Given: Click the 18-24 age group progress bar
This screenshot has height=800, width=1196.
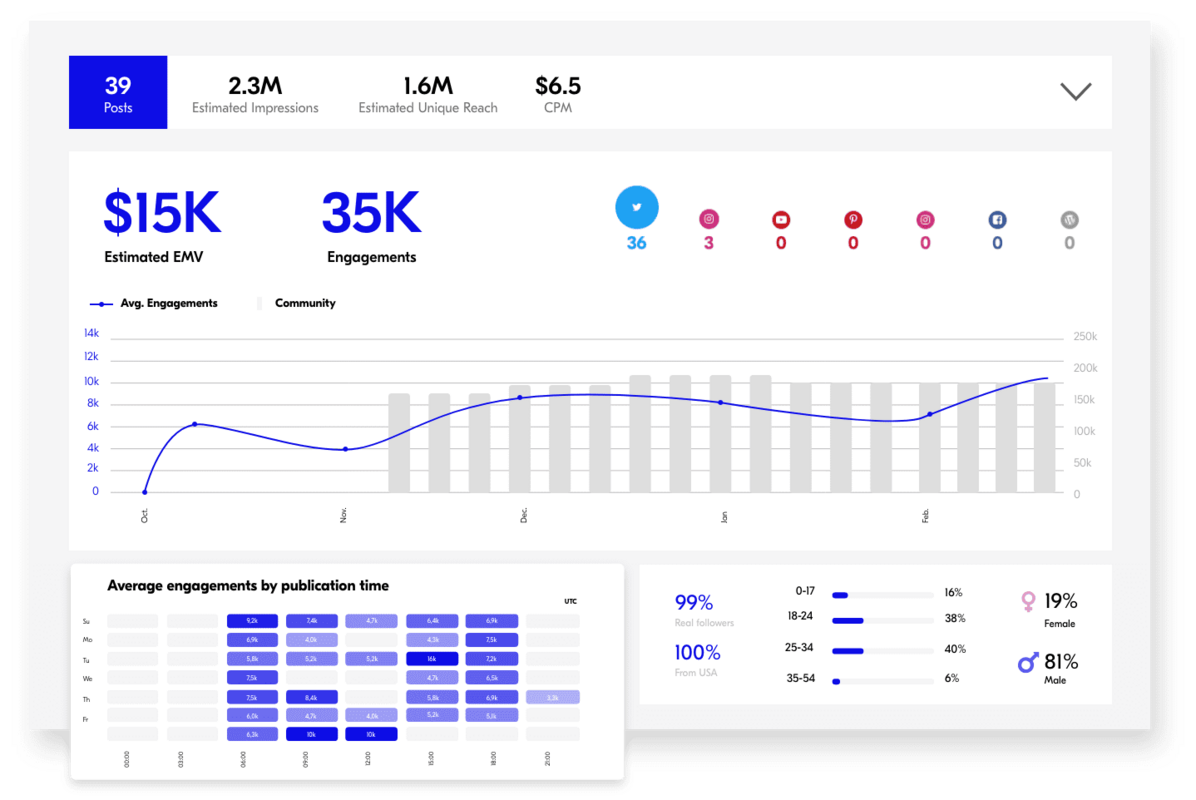Looking at the screenshot, I should pyautogui.click(x=883, y=619).
